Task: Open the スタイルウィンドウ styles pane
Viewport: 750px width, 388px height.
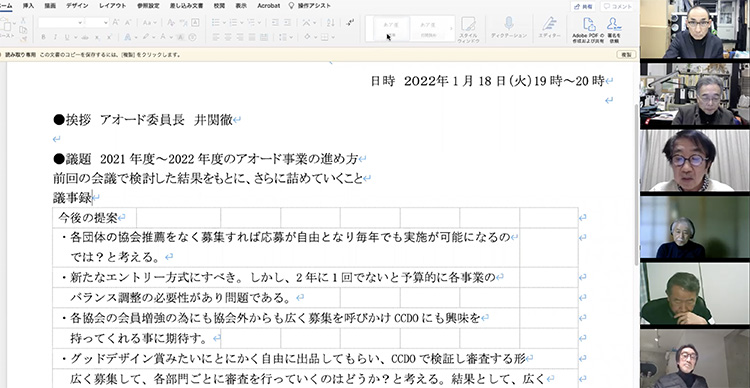Action: (468, 30)
